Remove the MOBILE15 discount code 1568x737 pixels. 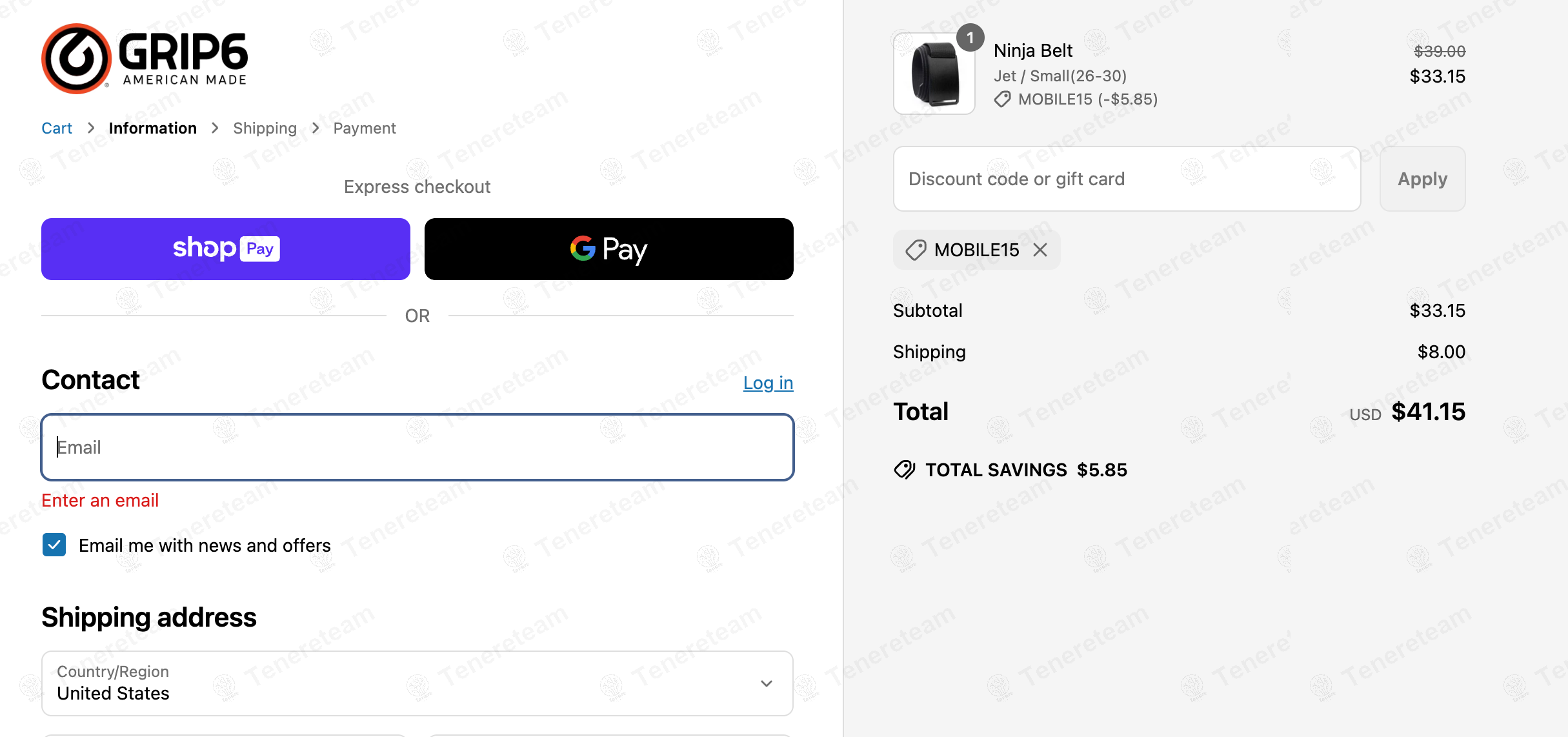1040,250
